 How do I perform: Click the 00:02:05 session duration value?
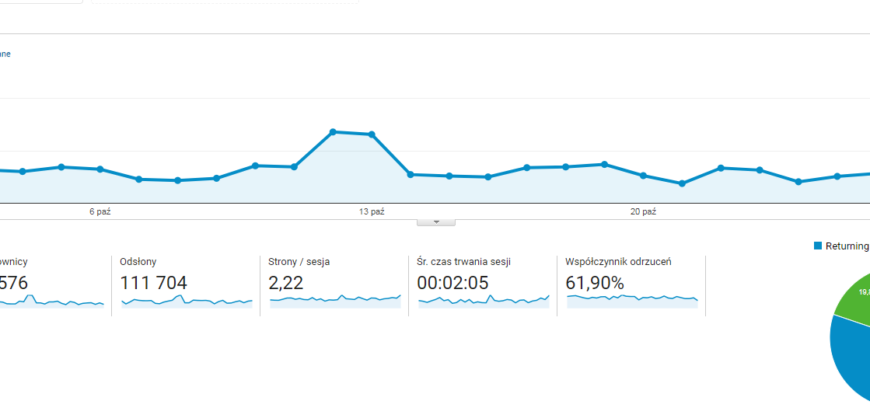453,283
